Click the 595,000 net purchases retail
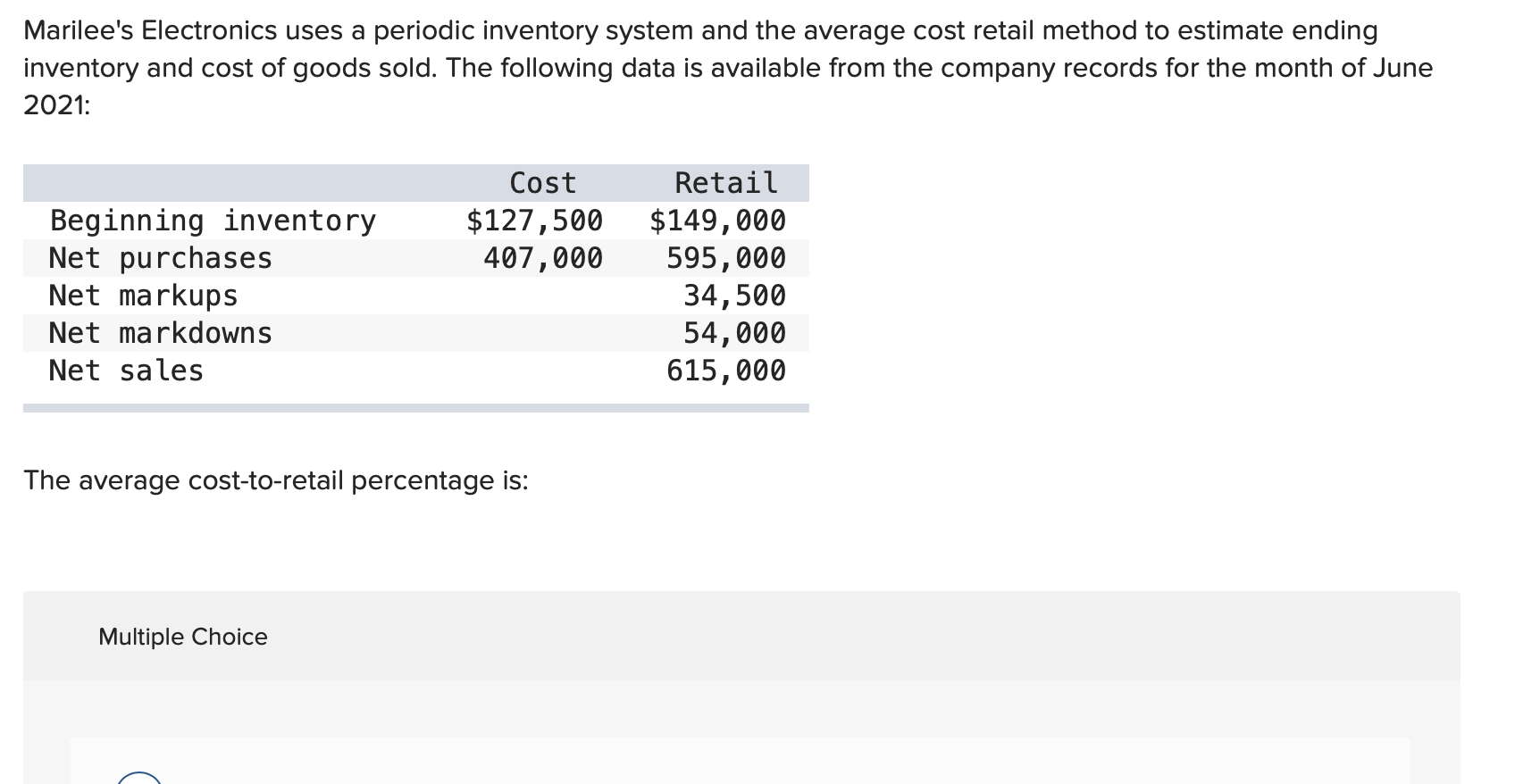Screen dimensions: 1515x784 (726, 258)
